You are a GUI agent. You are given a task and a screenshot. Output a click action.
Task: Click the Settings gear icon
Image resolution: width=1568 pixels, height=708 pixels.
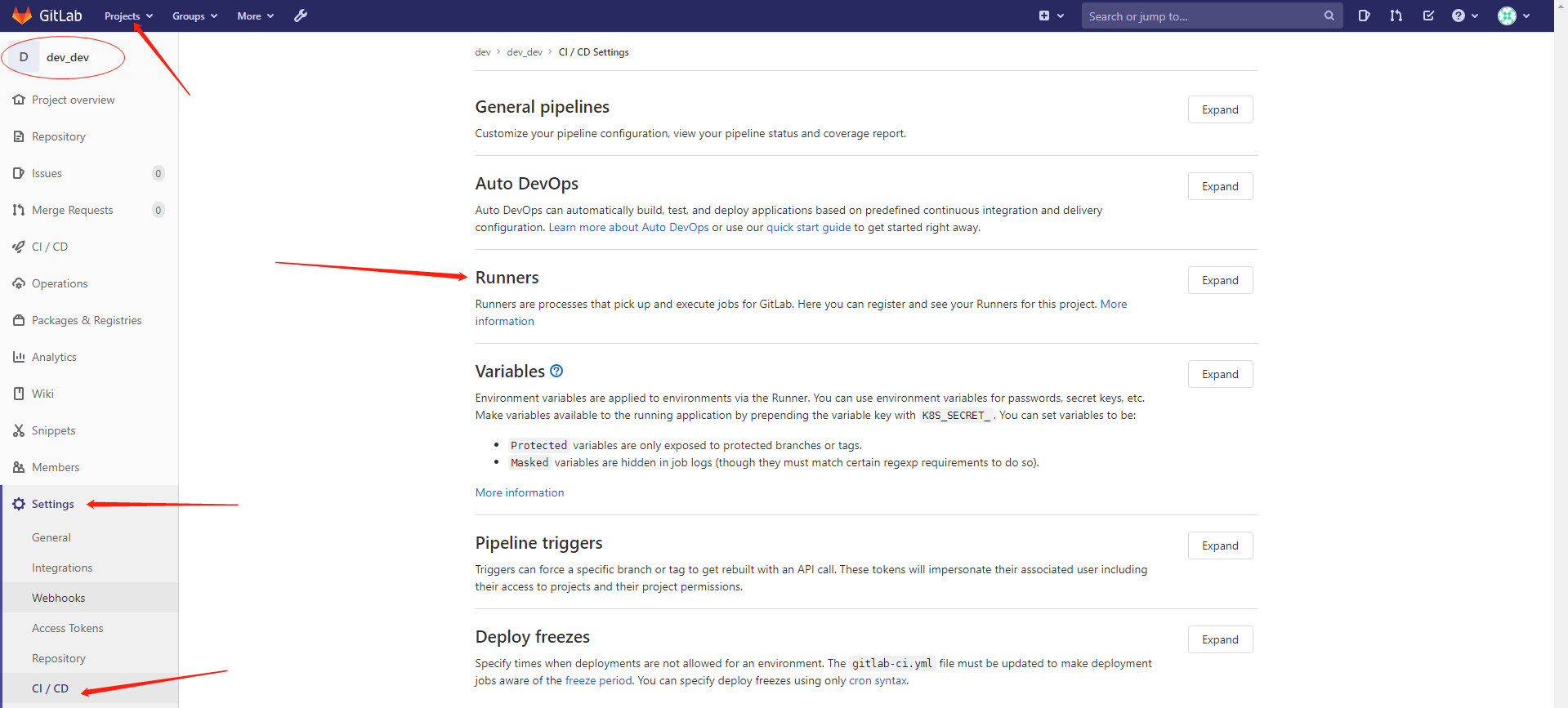click(x=19, y=504)
